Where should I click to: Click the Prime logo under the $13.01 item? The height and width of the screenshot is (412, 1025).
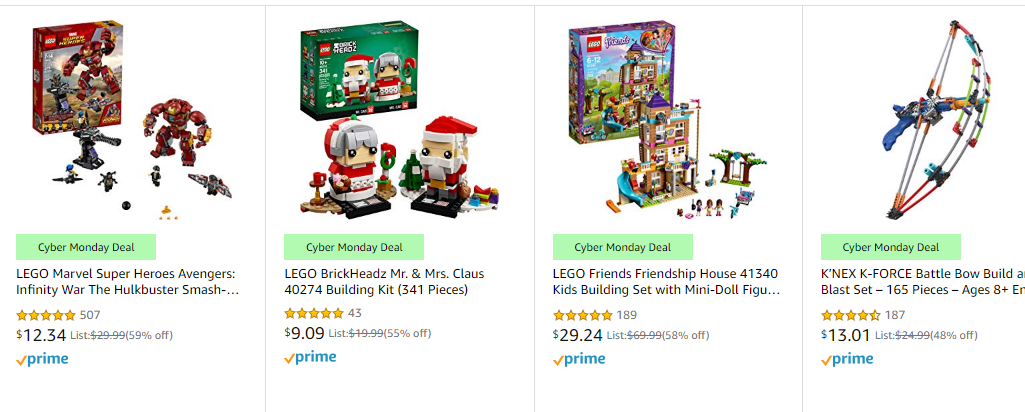coord(847,359)
